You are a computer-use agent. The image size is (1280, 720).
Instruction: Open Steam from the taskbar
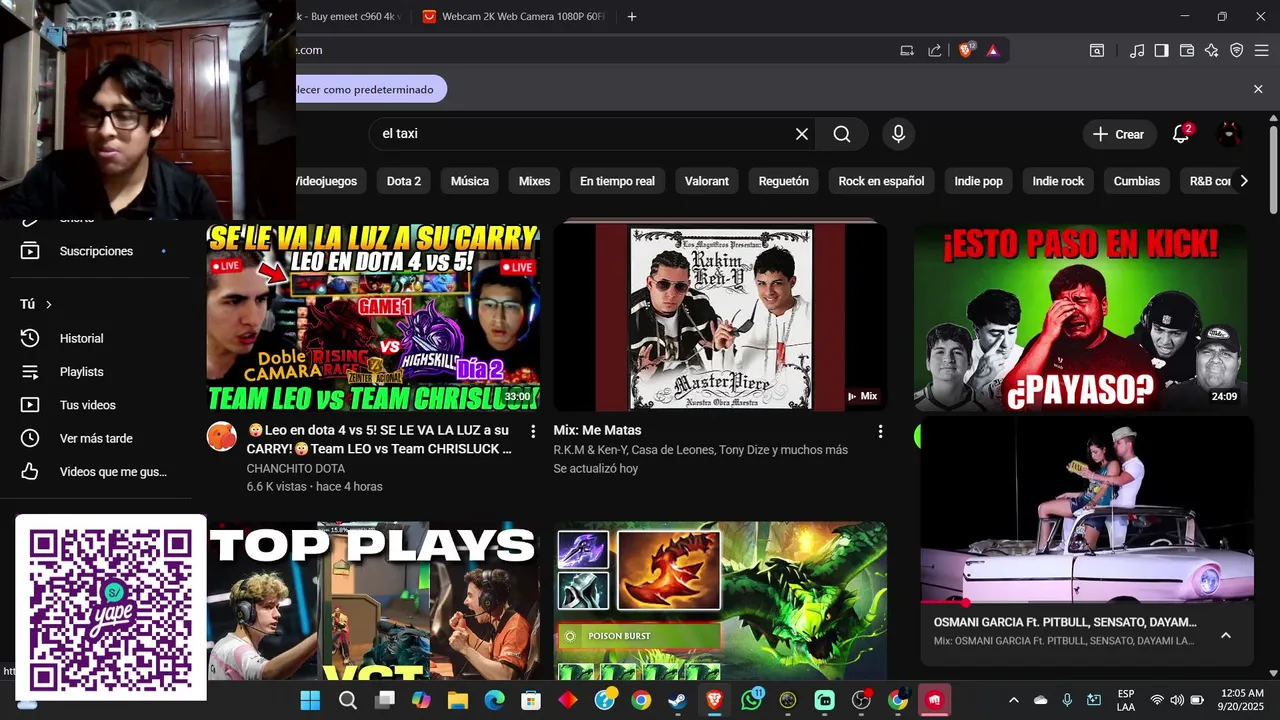click(x=678, y=700)
